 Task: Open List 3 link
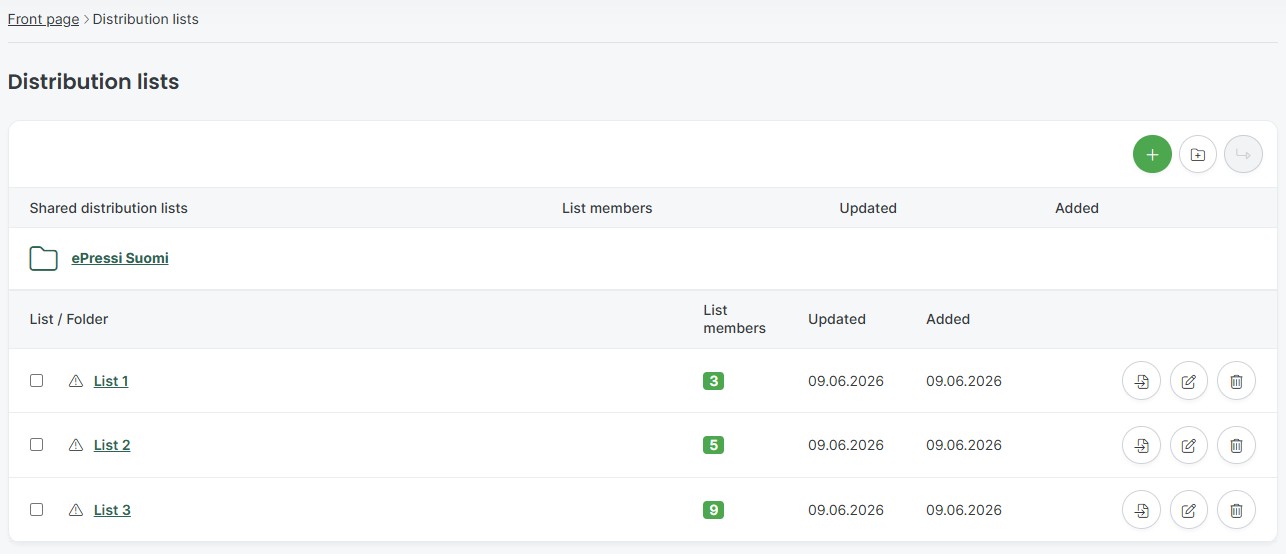click(x=112, y=510)
